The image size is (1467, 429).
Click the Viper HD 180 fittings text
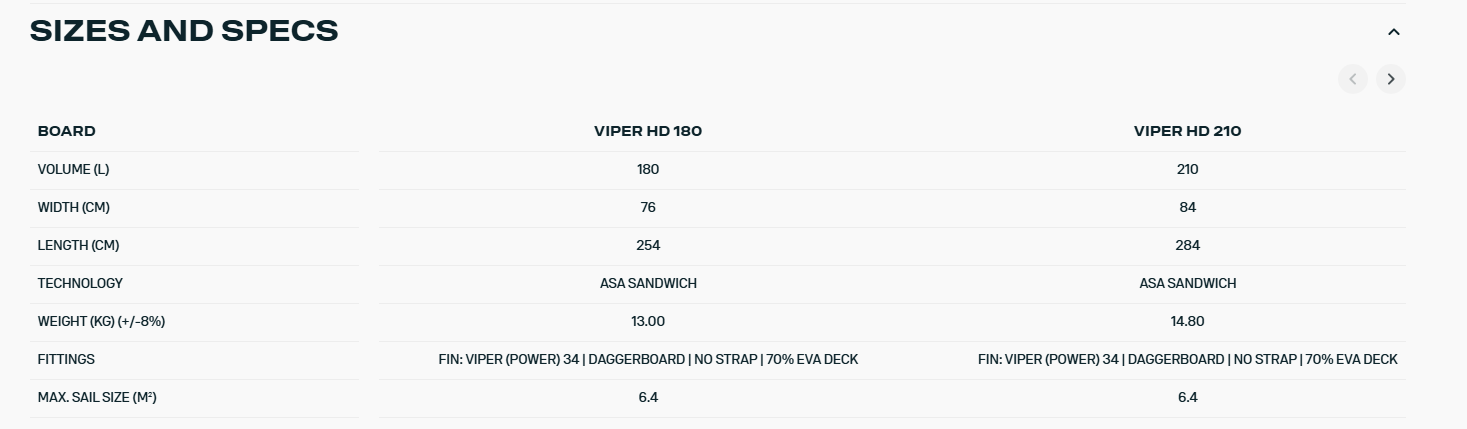648,359
